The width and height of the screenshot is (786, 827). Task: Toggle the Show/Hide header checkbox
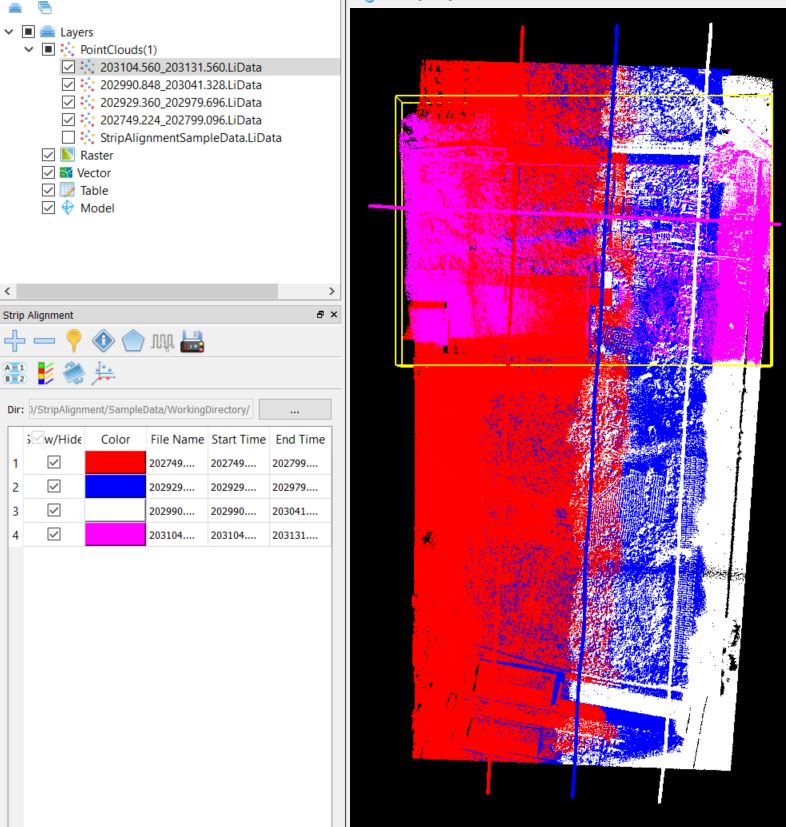(38, 437)
